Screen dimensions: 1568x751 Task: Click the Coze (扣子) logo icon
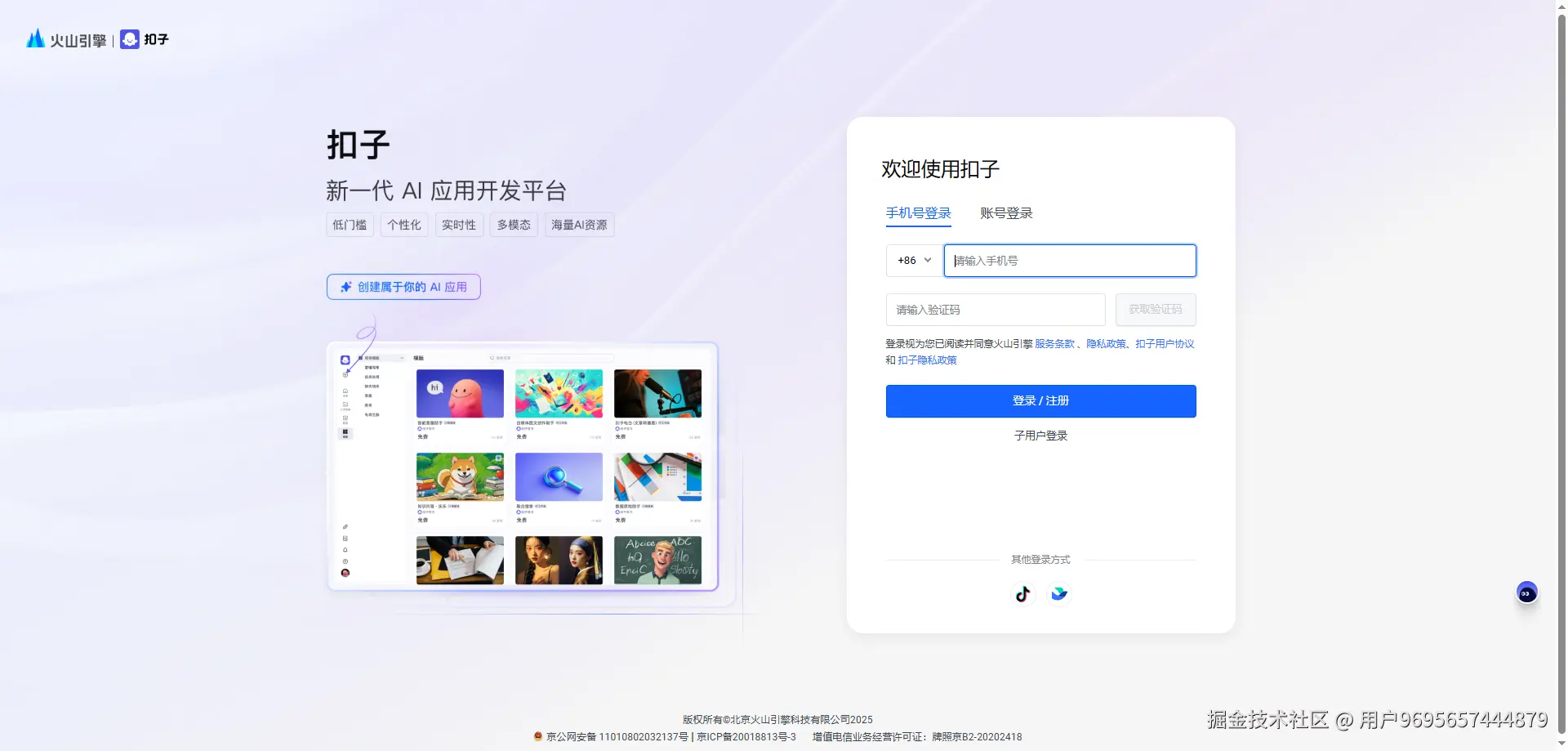coord(130,39)
